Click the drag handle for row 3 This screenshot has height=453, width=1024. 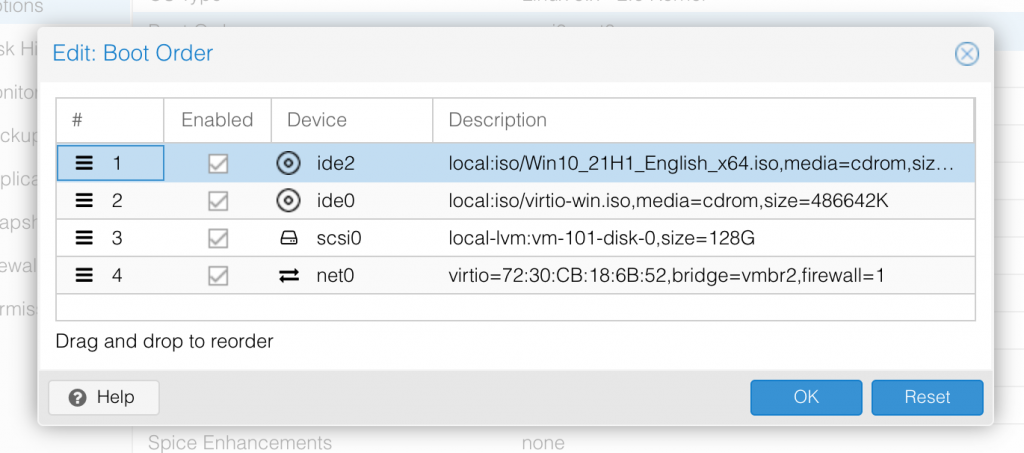85,238
